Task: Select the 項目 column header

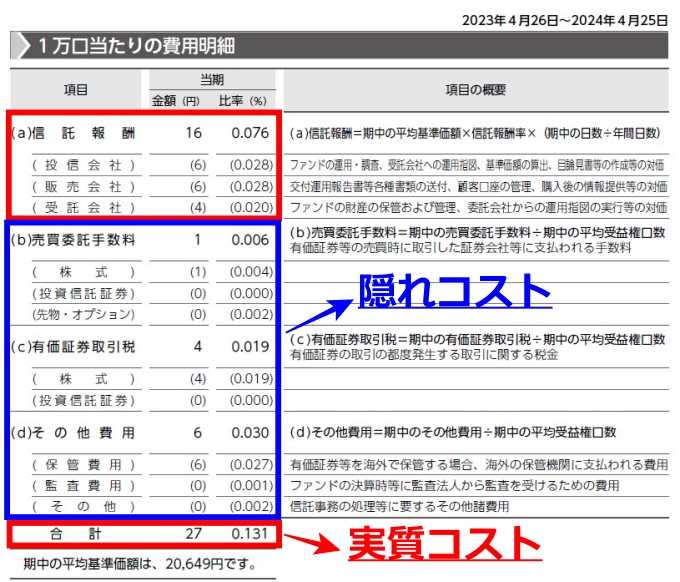Action: click(76, 90)
